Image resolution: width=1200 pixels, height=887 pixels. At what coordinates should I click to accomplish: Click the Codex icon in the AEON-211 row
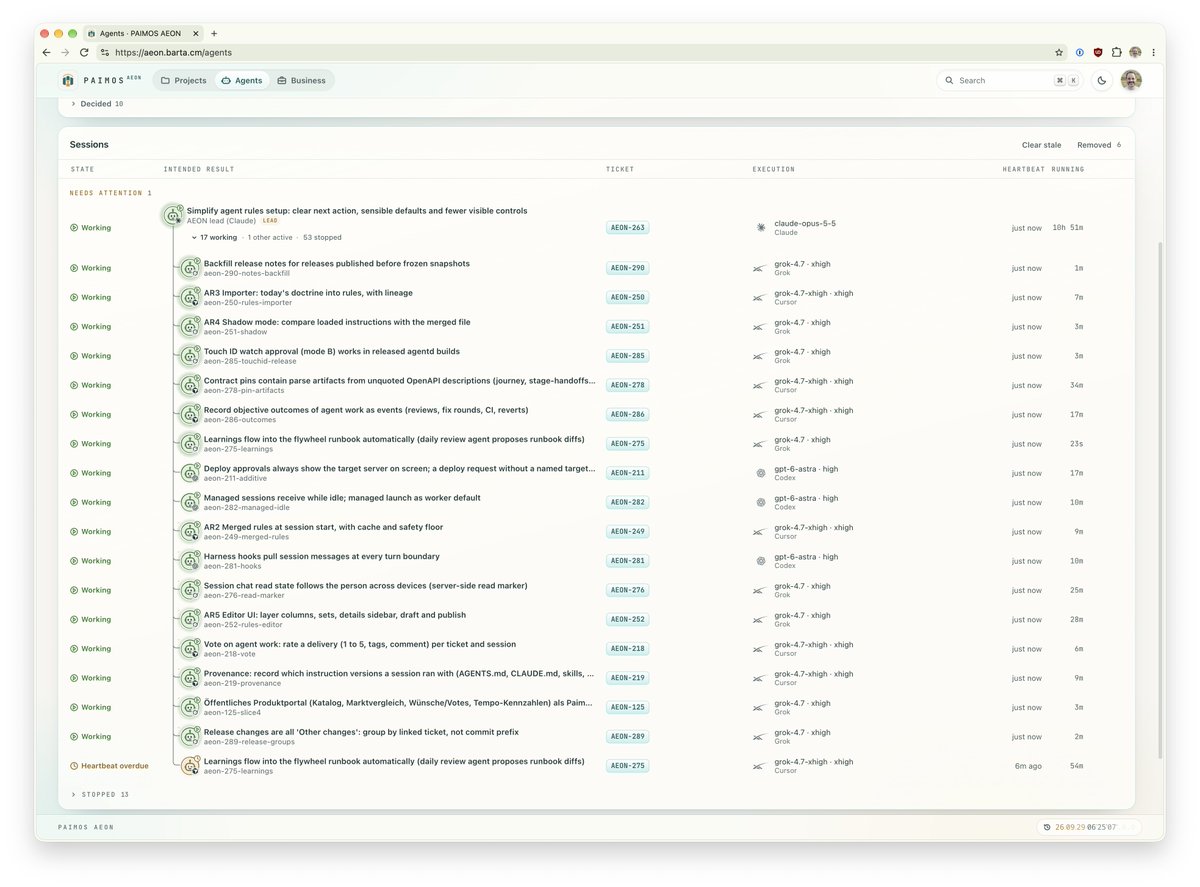[x=761, y=473]
